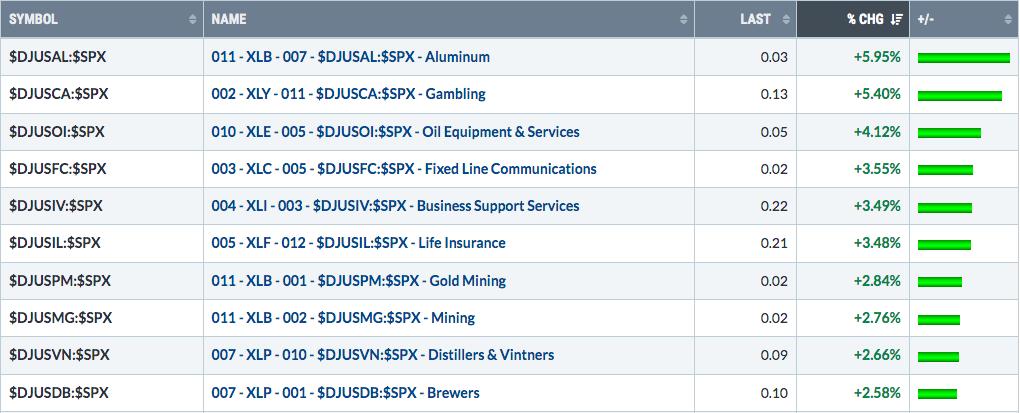The image size is (1020, 413).
Task: Open the Aluminum $DJUSAL:$SPX link
Action: [x=351, y=57]
